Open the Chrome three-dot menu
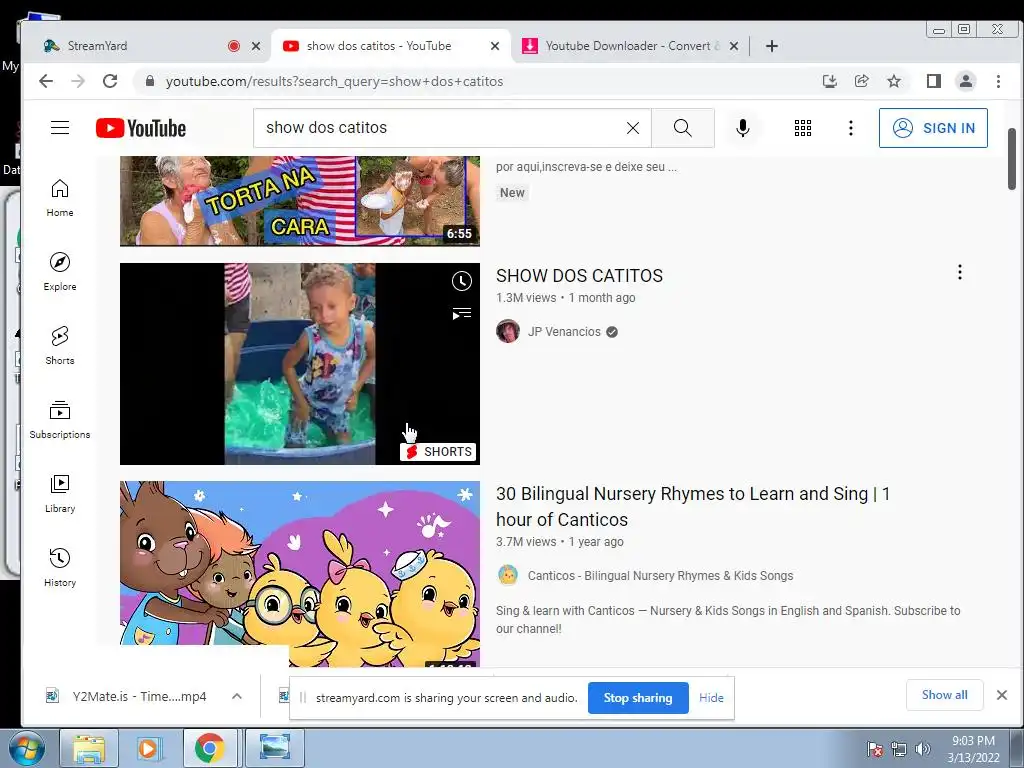Viewport: 1024px width, 768px height. [x=998, y=81]
